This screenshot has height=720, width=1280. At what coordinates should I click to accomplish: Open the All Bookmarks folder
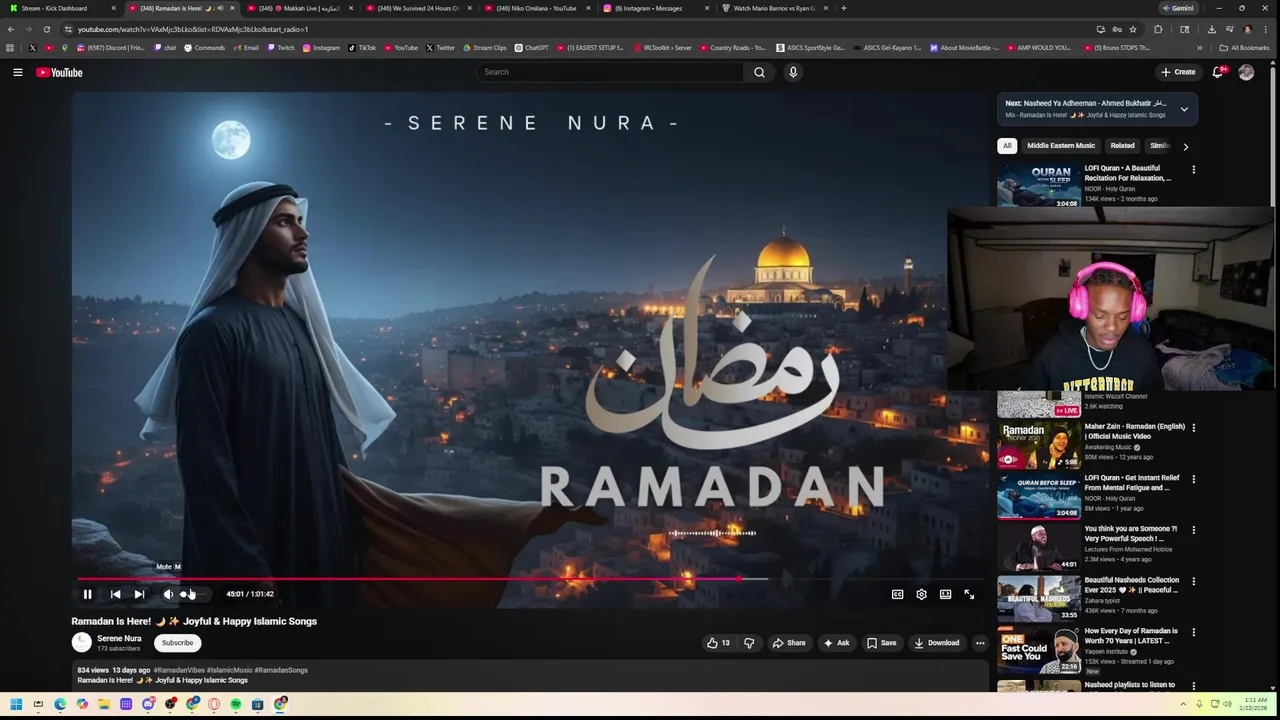click(x=1244, y=47)
